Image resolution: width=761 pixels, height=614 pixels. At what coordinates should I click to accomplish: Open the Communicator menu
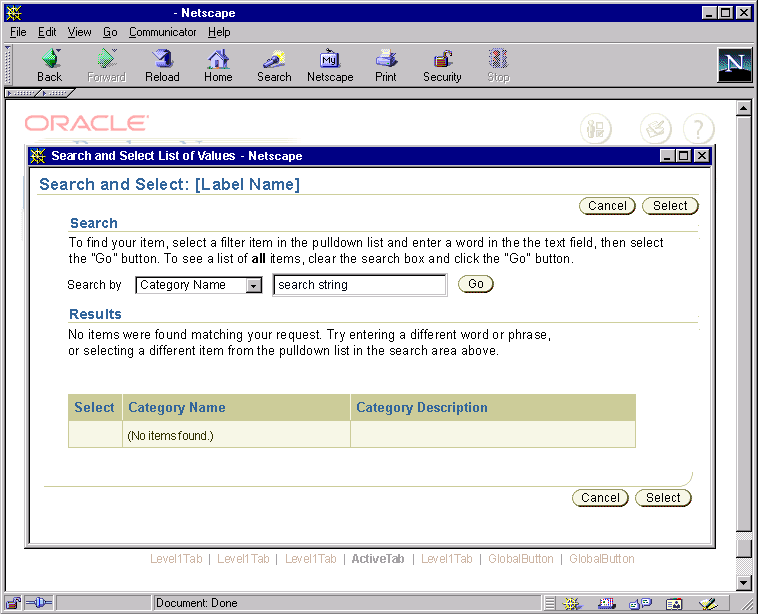click(x=162, y=32)
